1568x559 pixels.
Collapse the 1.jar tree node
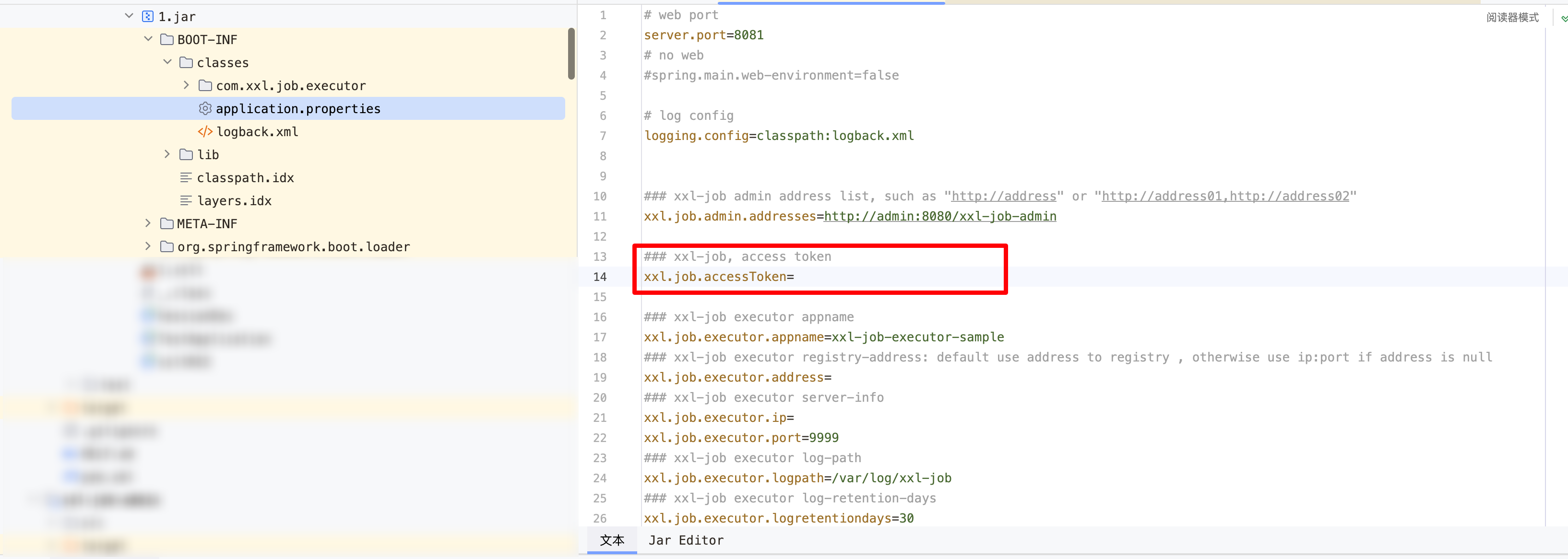tap(129, 16)
